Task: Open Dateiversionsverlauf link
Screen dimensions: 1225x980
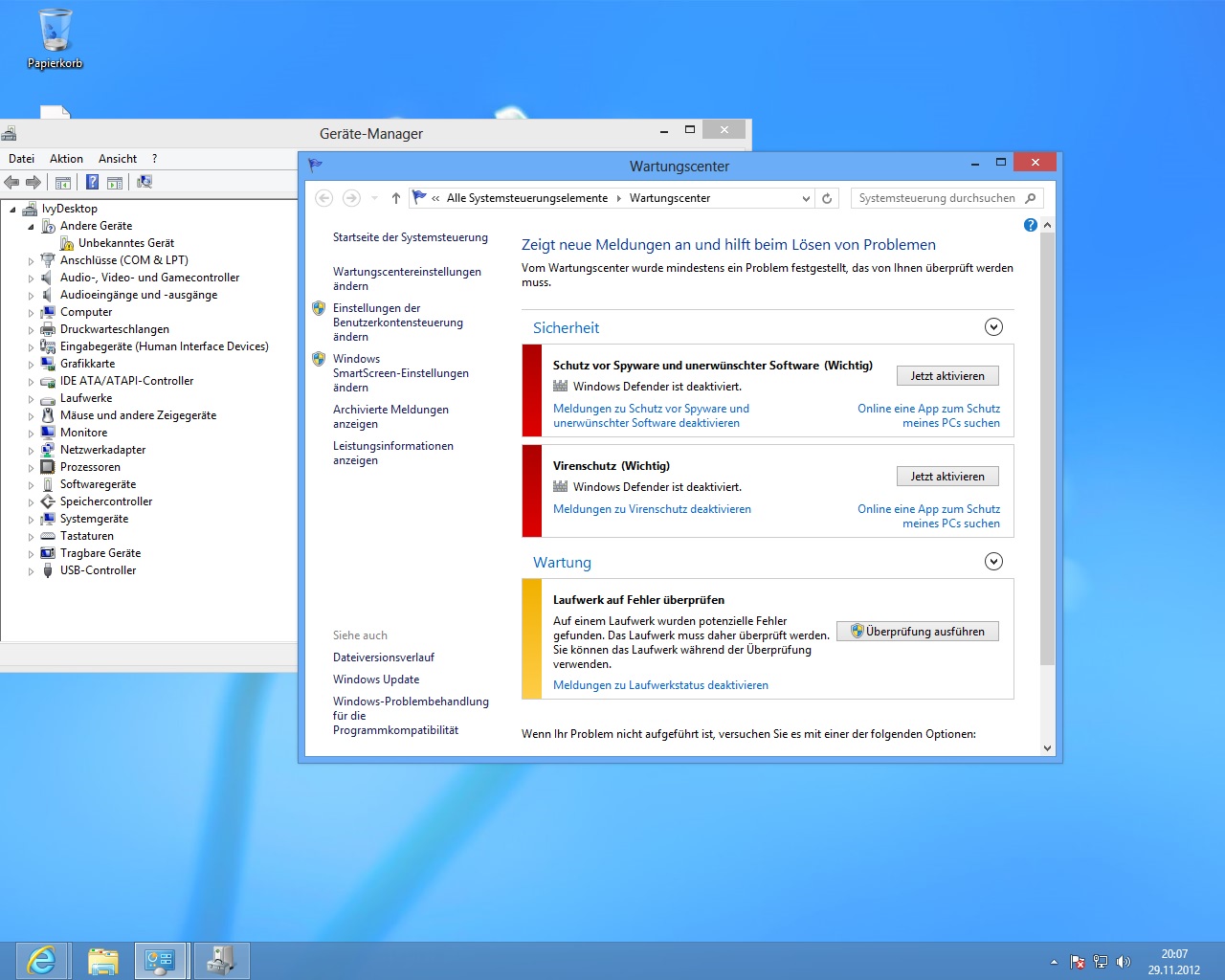Action: [x=384, y=657]
